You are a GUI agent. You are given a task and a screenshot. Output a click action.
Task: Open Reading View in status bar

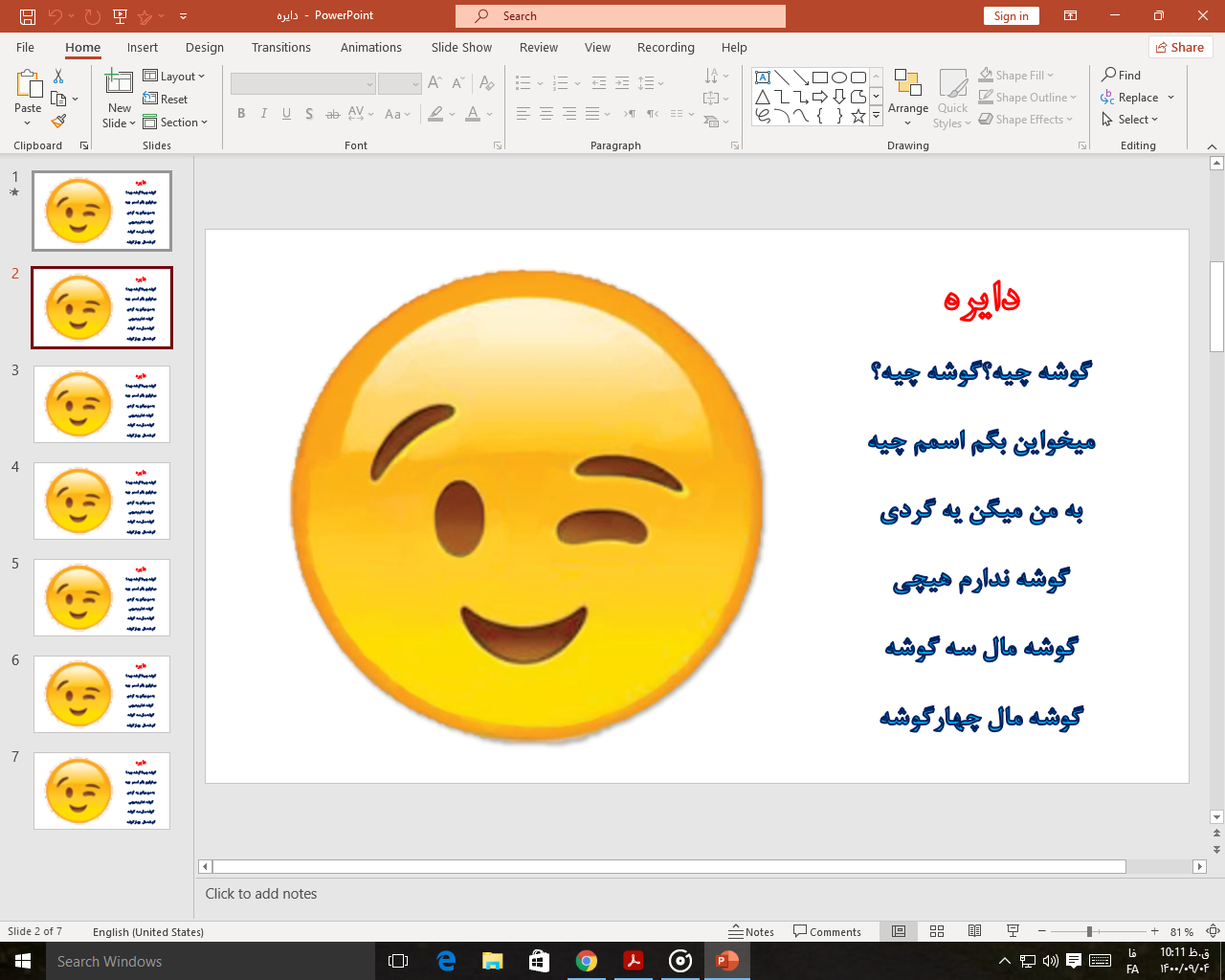click(x=974, y=931)
